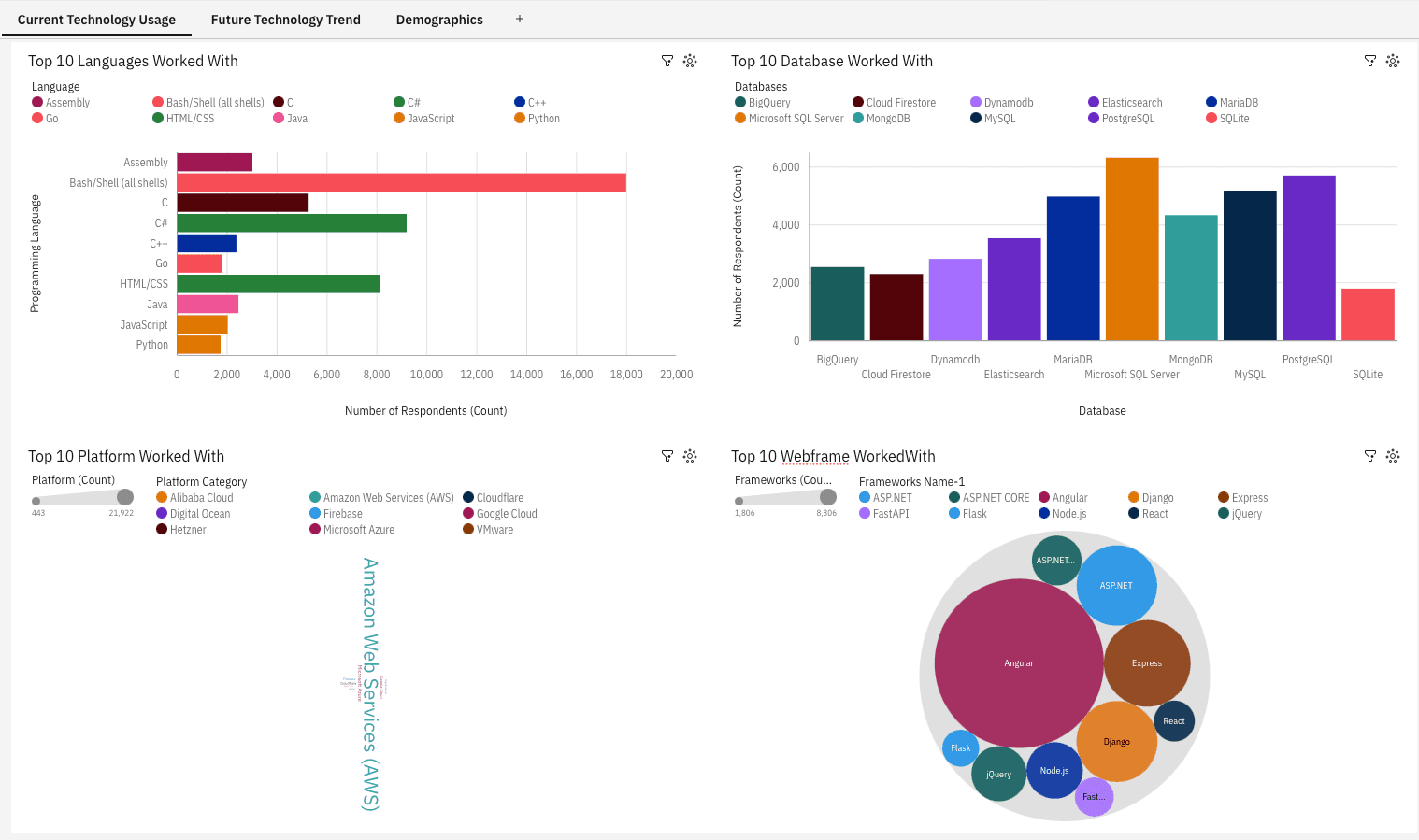Viewport: 1419px width, 840px height.
Task: Switch to the Demographics tab
Action: coord(439,19)
